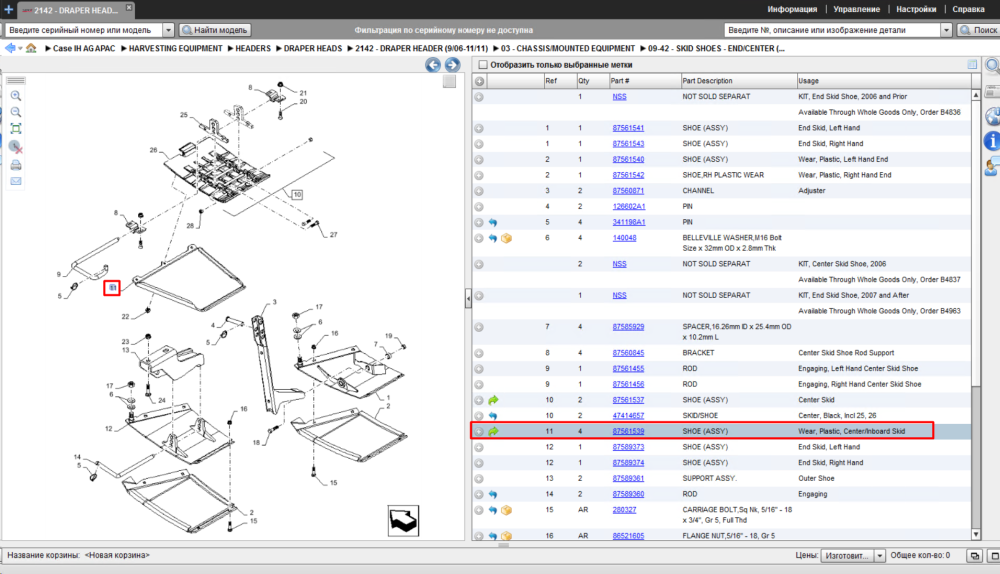Open the Управление menu
The width and height of the screenshot is (1000, 574).
[857, 10]
